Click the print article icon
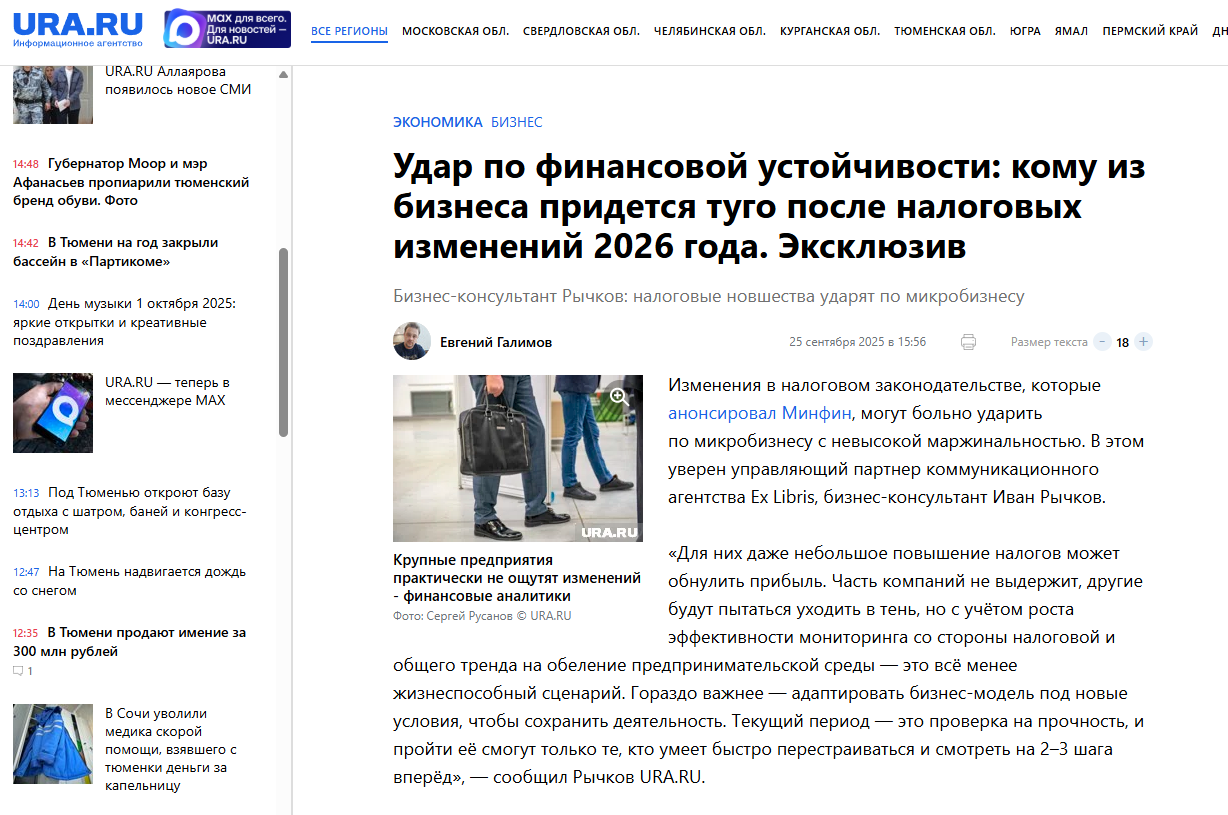Image resolution: width=1228 pixels, height=815 pixels. [x=968, y=342]
